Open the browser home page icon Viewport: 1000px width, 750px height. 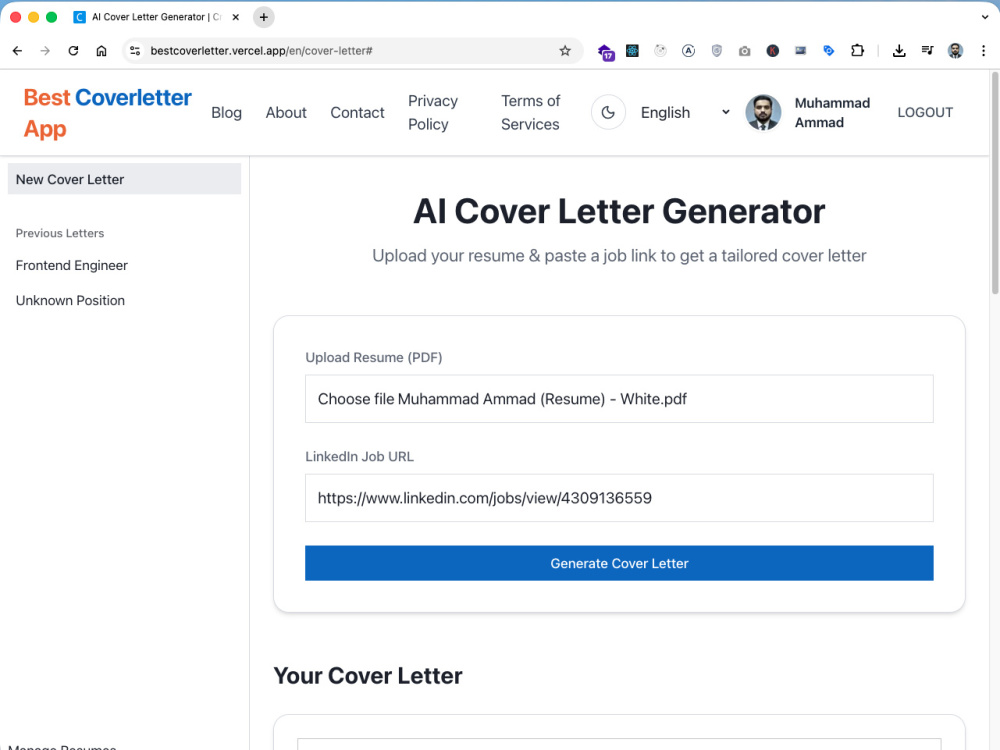coord(101,51)
